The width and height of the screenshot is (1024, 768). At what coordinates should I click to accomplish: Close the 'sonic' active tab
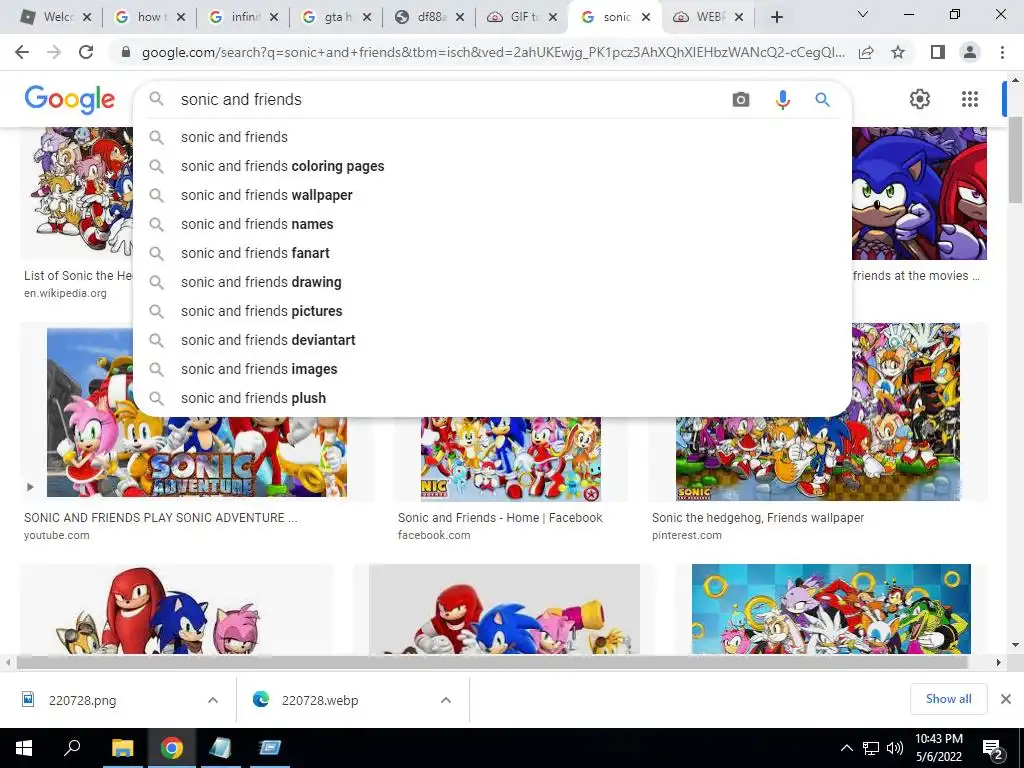coord(646,18)
